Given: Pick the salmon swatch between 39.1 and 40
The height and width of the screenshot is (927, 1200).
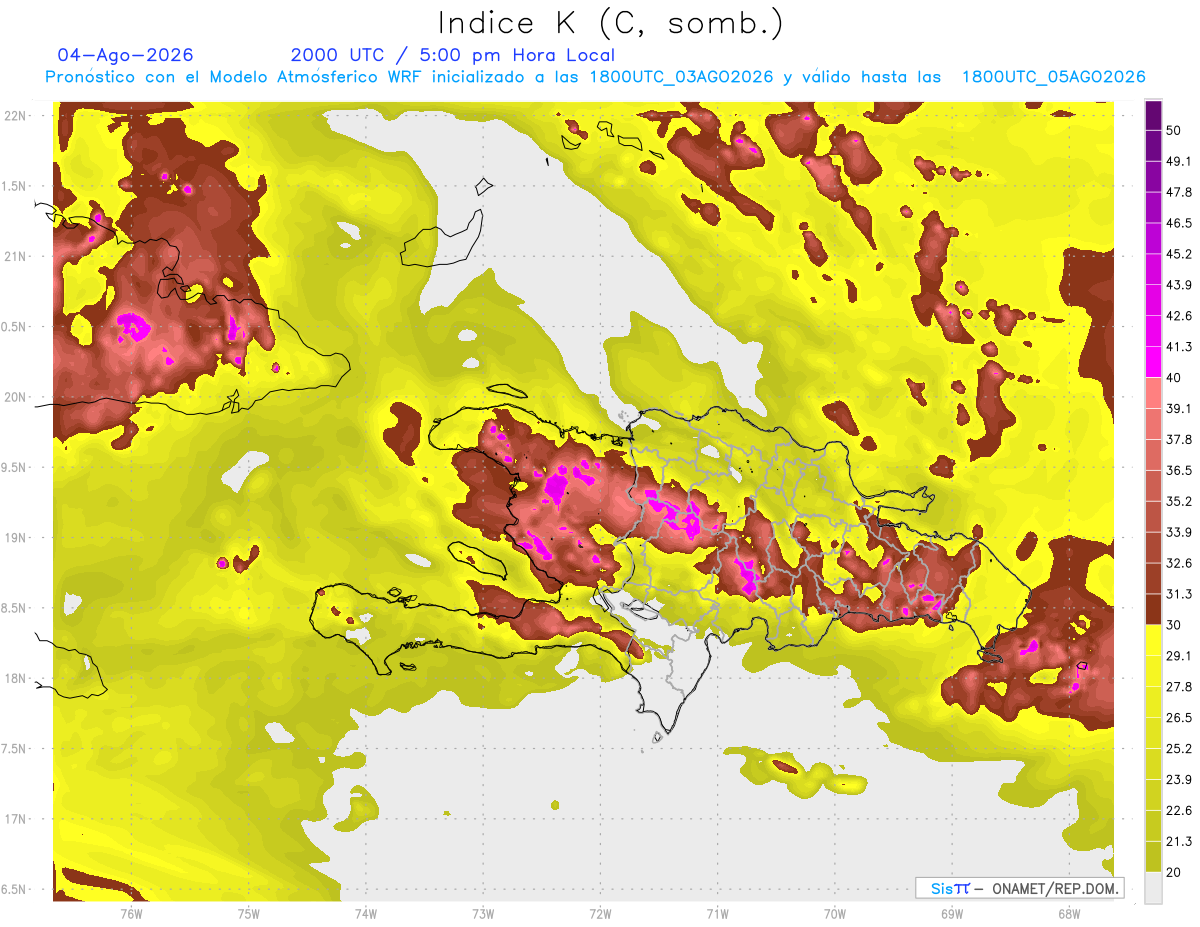Looking at the screenshot, I should pyautogui.click(x=1153, y=393).
